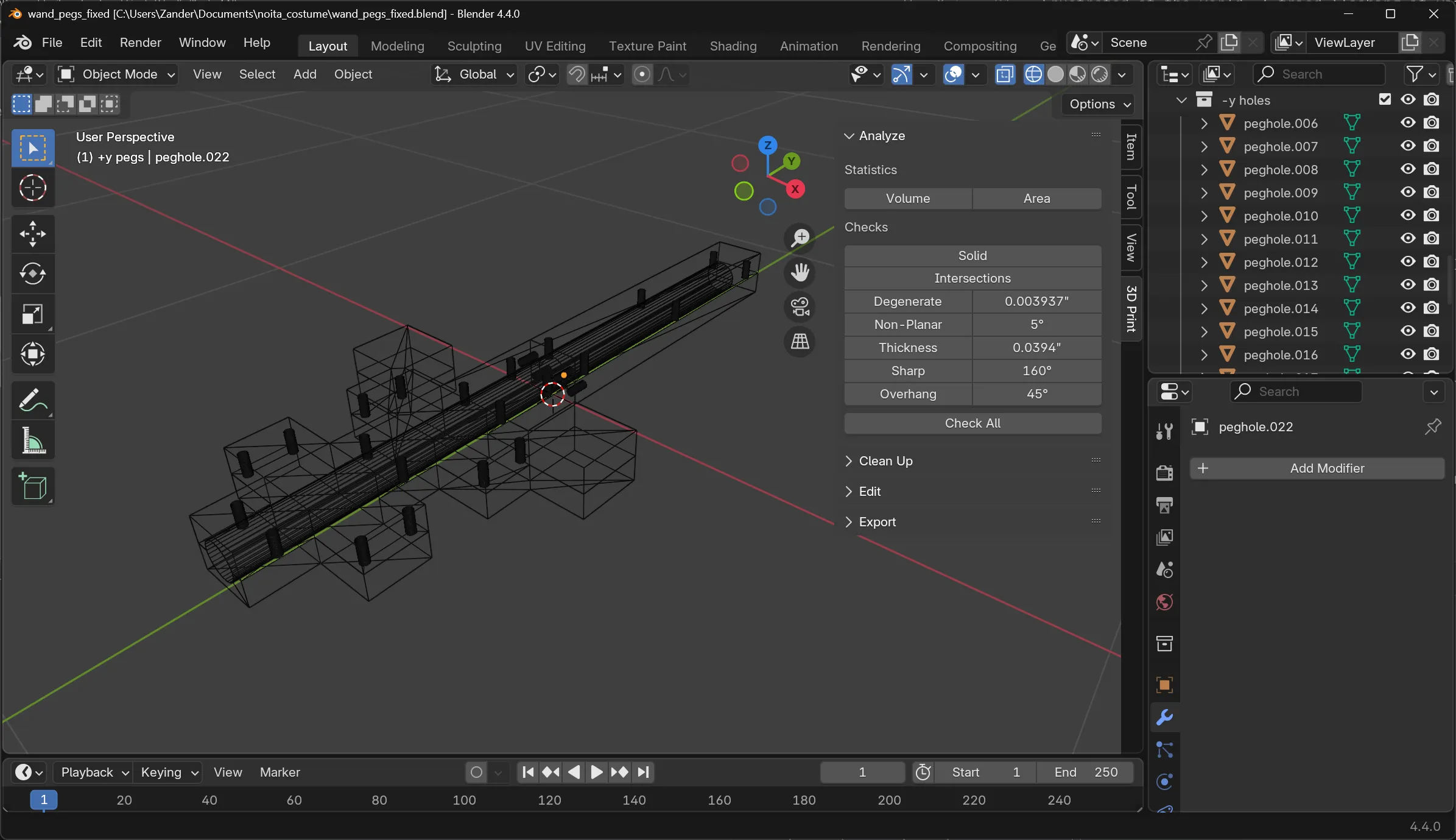Uncheck the -y holes collection checkbox
This screenshot has width=1456, height=840.
(x=1385, y=99)
